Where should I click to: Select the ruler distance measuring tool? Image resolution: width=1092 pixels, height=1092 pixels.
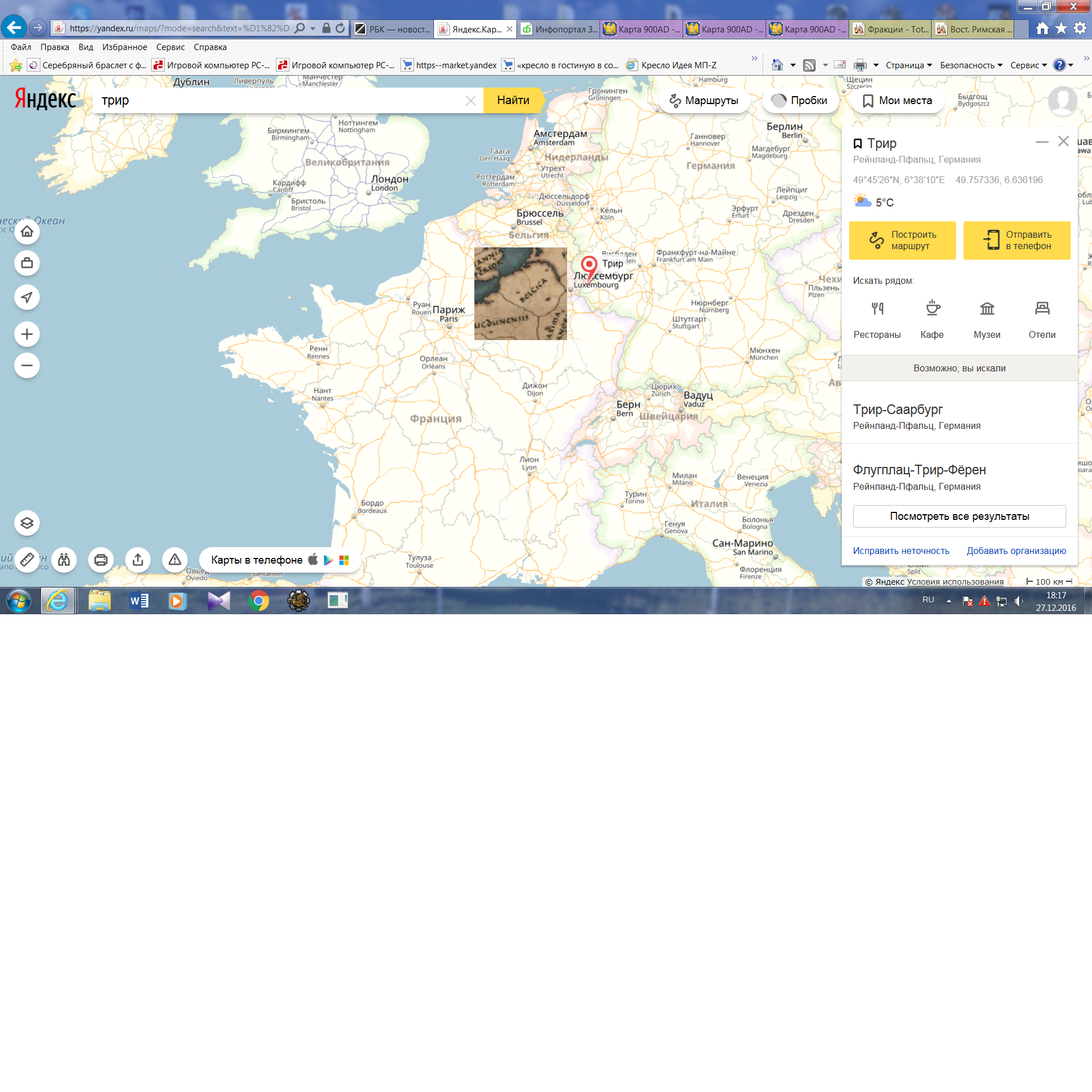pyautogui.click(x=27, y=560)
